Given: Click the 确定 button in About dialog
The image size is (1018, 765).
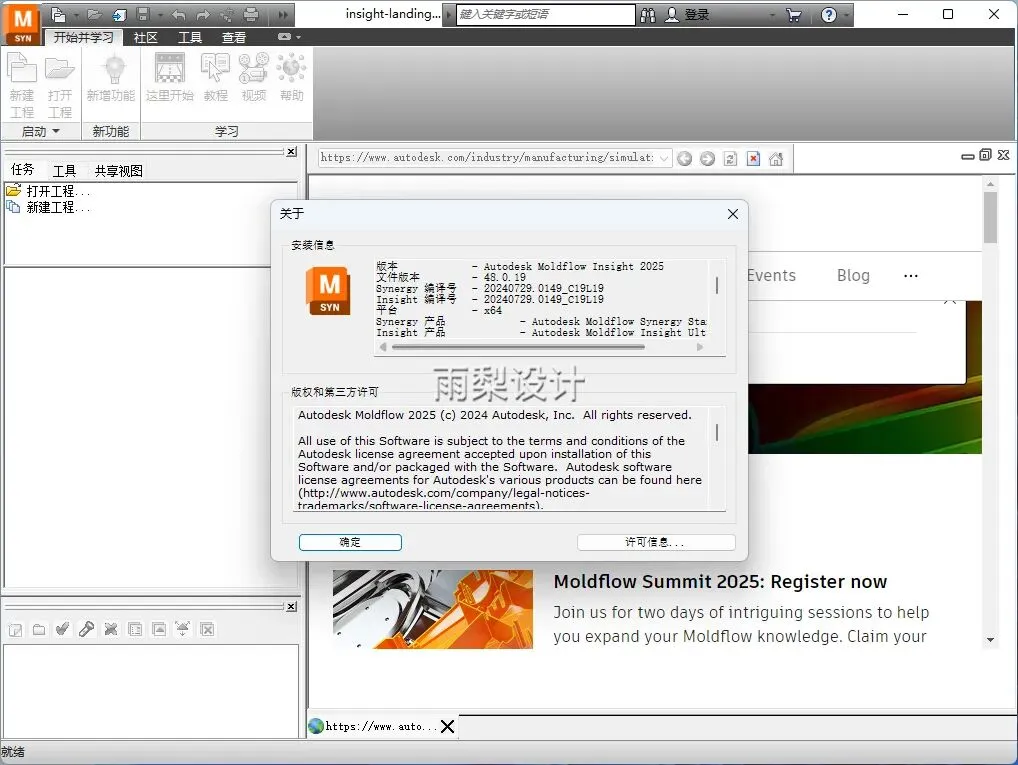Looking at the screenshot, I should 350,542.
